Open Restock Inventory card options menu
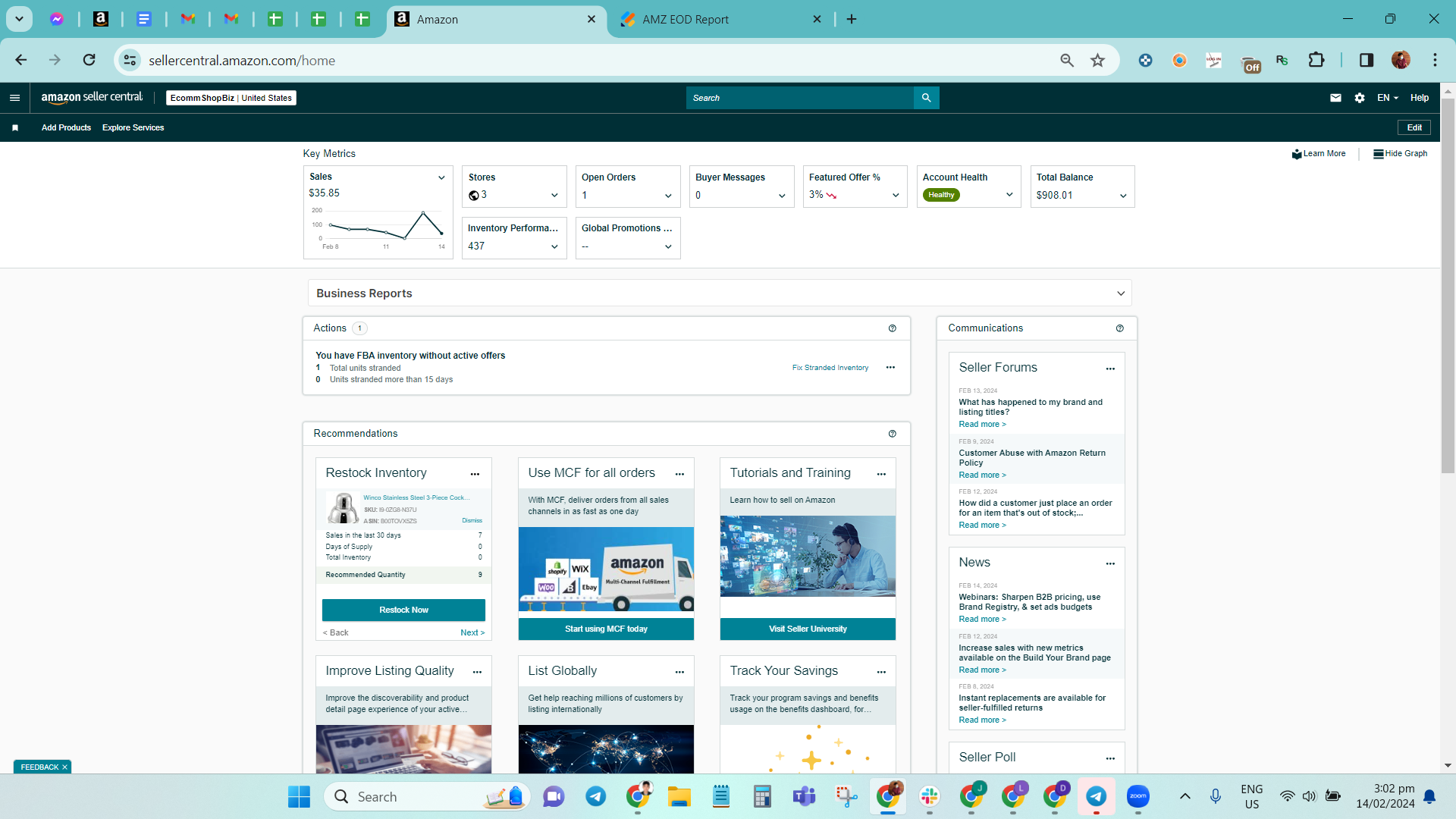Image resolution: width=1456 pixels, height=819 pixels. point(475,474)
